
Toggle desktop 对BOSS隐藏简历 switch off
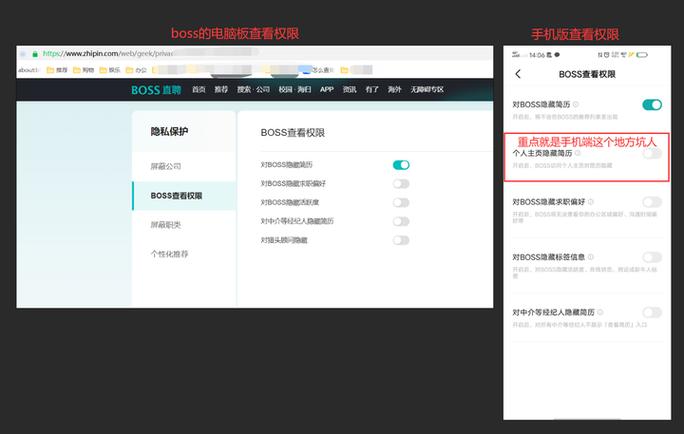click(x=401, y=165)
